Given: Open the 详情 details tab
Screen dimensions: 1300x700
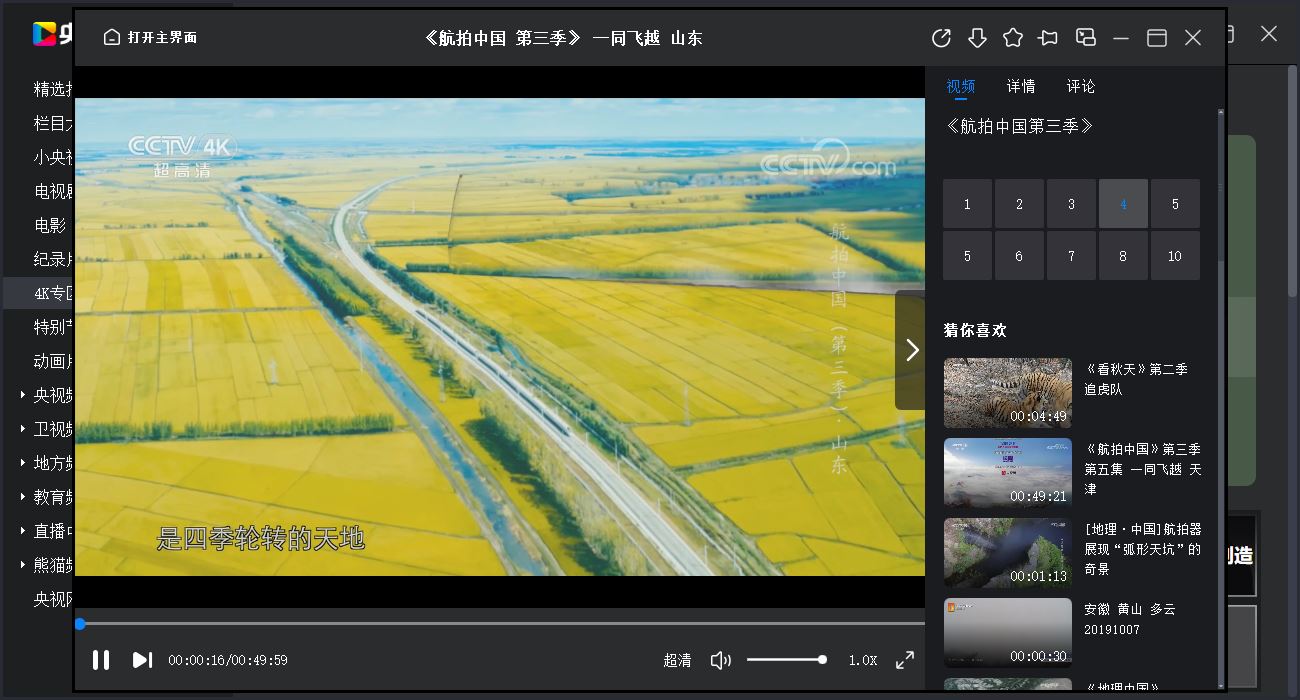Looking at the screenshot, I should pos(1020,86).
